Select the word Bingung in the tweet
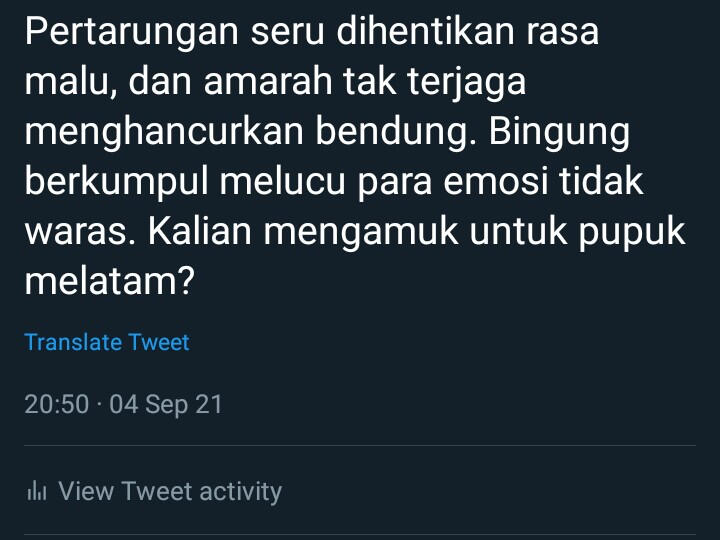 point(559,133)
